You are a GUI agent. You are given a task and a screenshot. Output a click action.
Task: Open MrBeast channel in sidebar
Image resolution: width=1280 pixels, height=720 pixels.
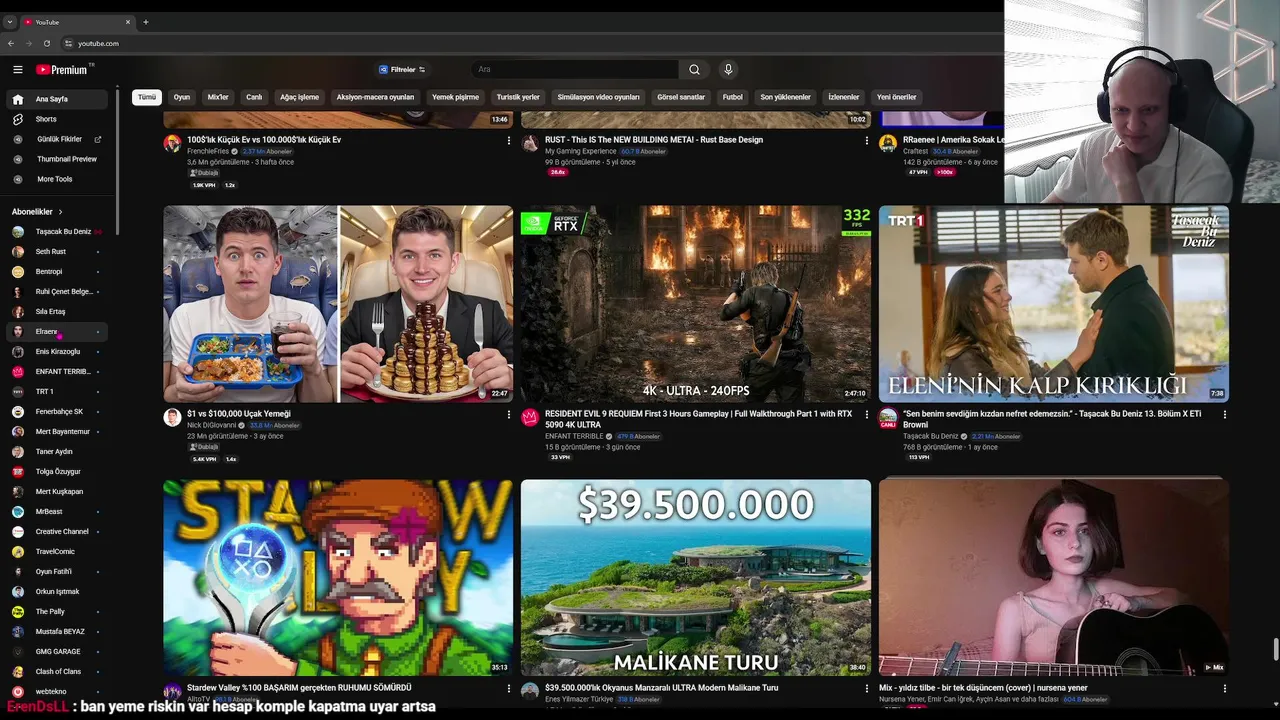pyautogui.click(x=57, y=511)
